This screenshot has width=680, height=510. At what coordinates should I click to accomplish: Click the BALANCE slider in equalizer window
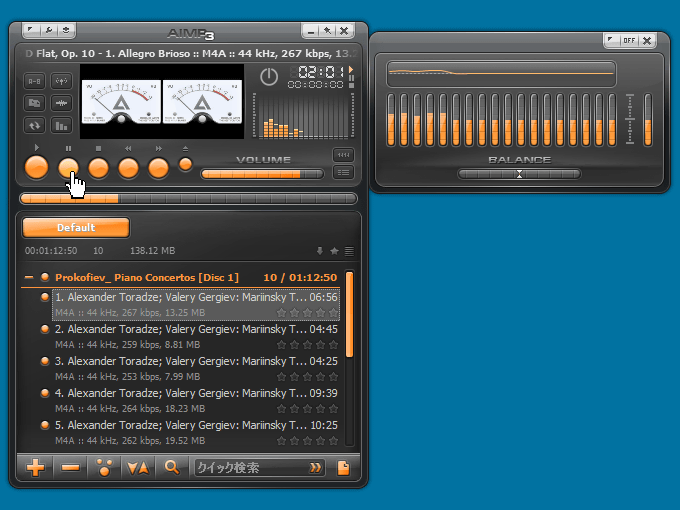point(519,174)
